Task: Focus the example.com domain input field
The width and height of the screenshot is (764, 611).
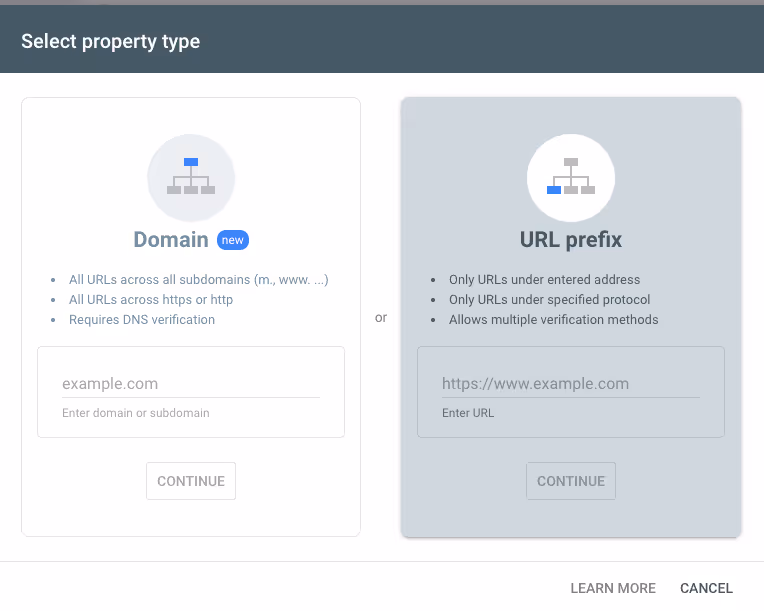Action: point(191,384)
